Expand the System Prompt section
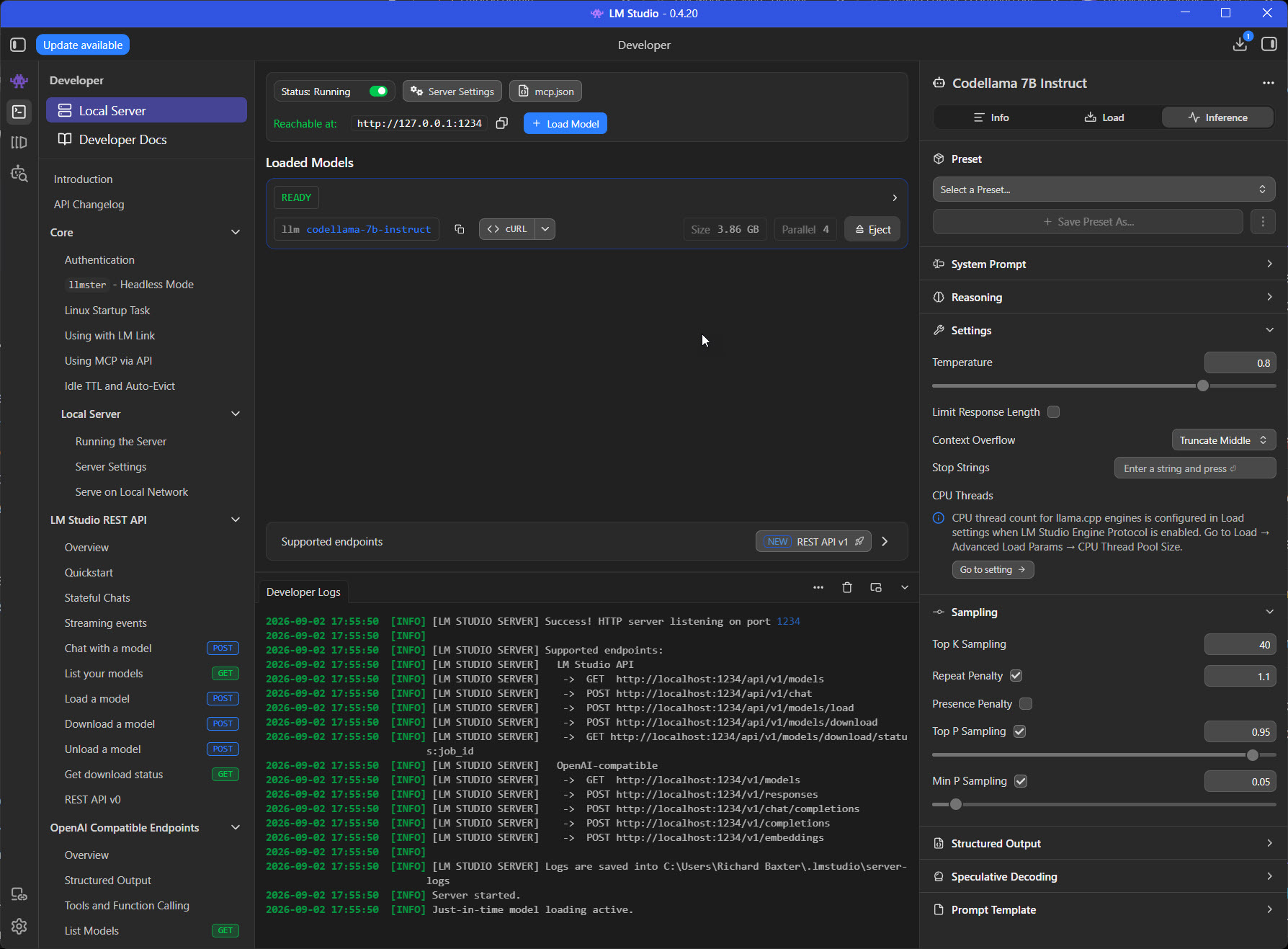Image resolution: width=1288 pixels, height=949 pixels. [1104, 264]
